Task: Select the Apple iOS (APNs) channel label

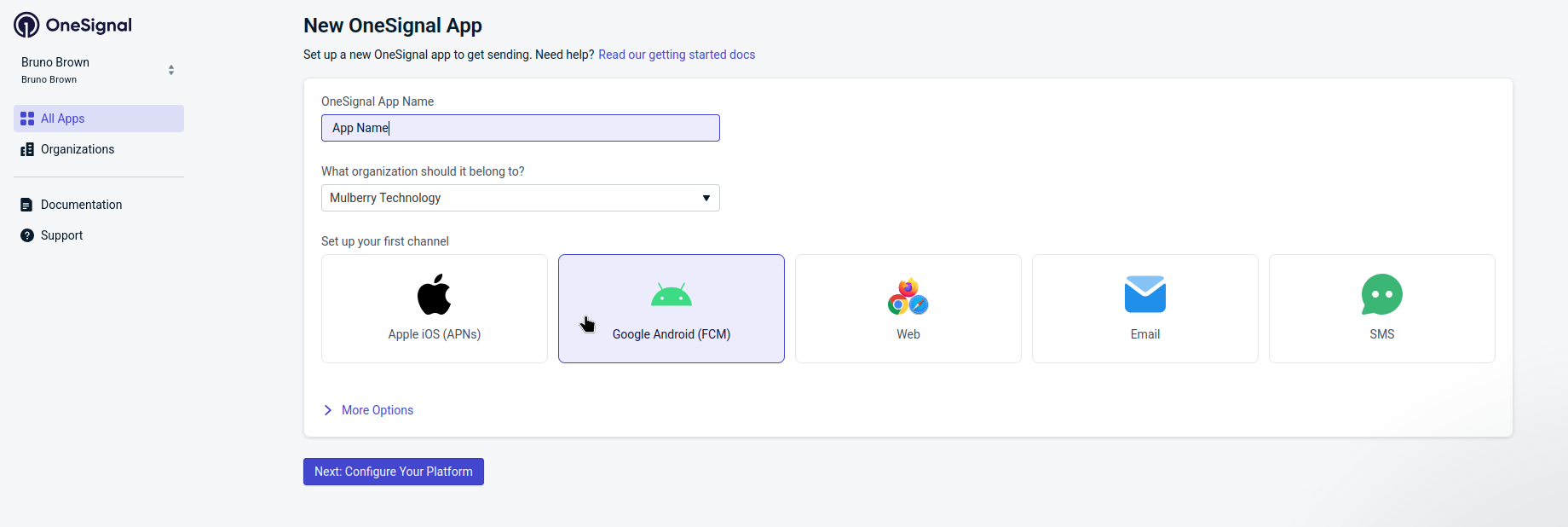Action: (x=435, y=334)
